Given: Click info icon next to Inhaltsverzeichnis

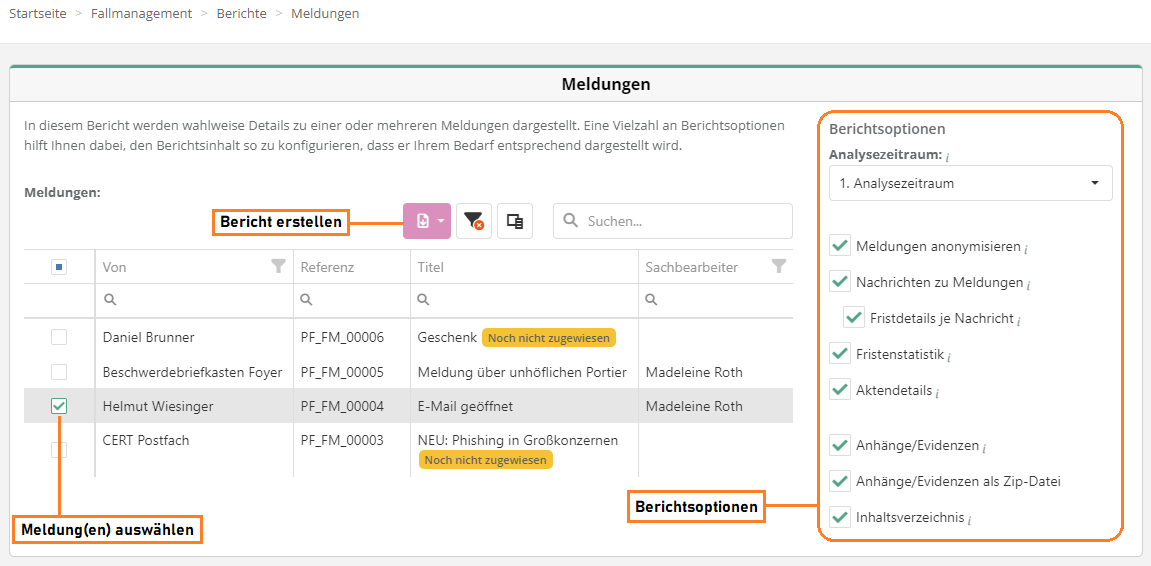Looking at the screenshot, I should pyautogui.click(x=969, y=519).
